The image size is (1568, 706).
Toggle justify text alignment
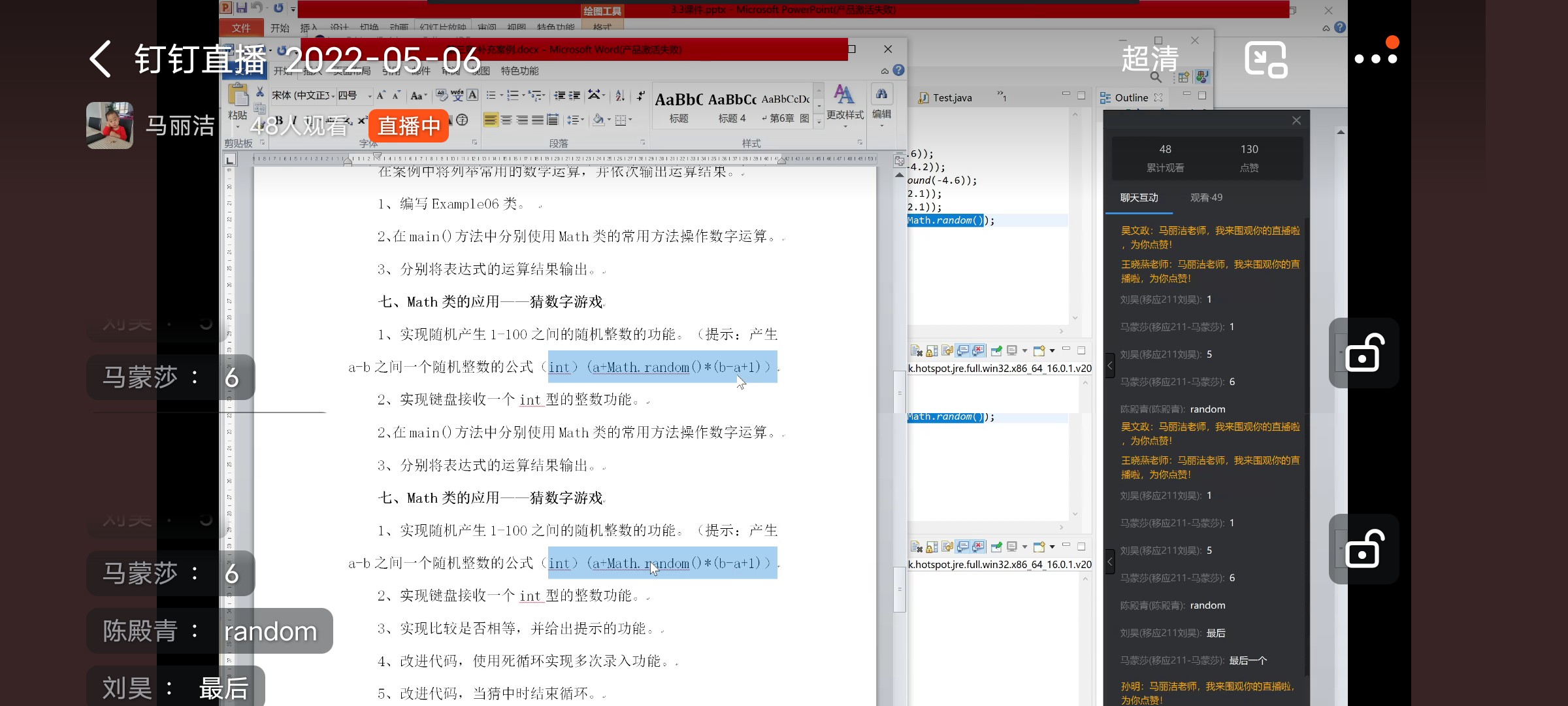(537, 120)
